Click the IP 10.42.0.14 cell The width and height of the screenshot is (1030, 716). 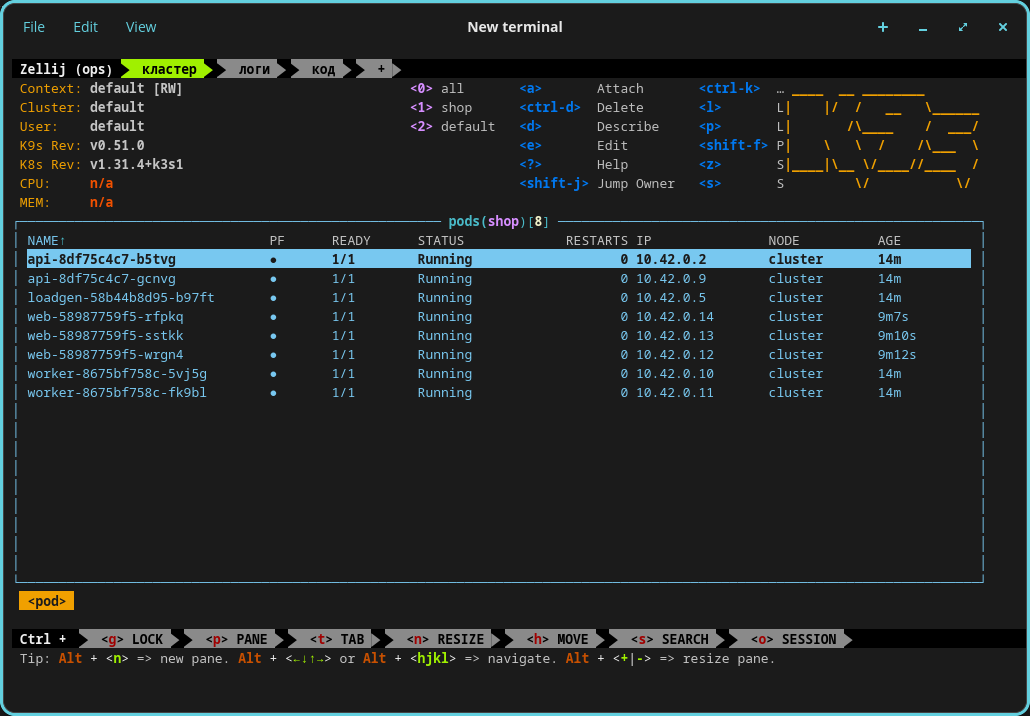pos(675,317)
